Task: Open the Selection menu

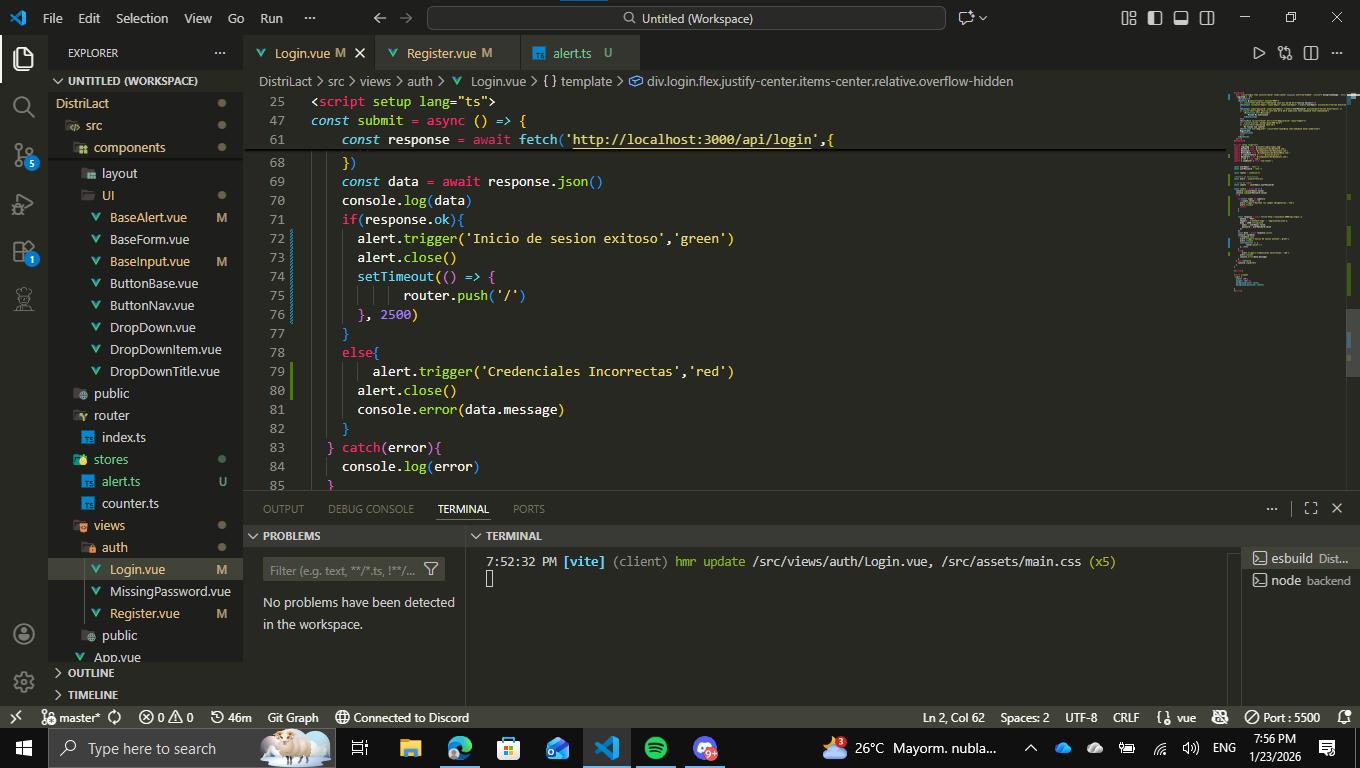Action: tap(142, 18)
